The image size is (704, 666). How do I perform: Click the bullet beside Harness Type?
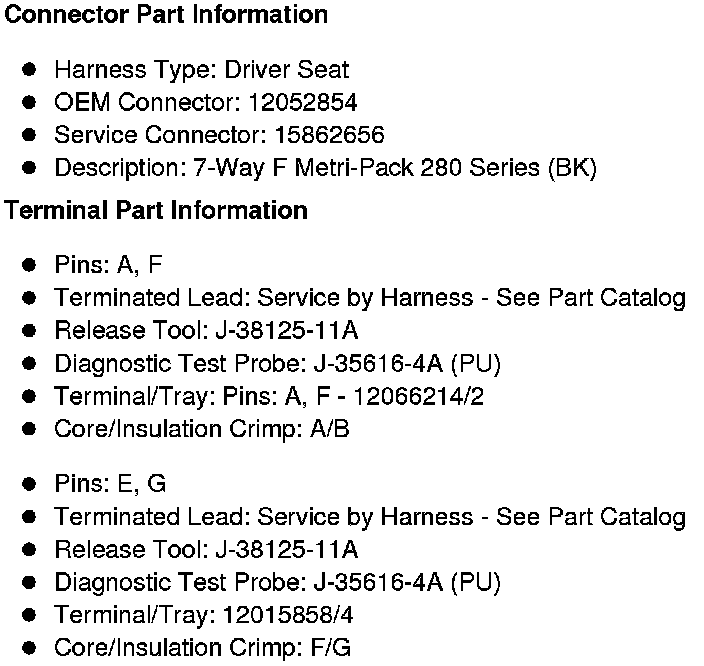pos(29,70)
